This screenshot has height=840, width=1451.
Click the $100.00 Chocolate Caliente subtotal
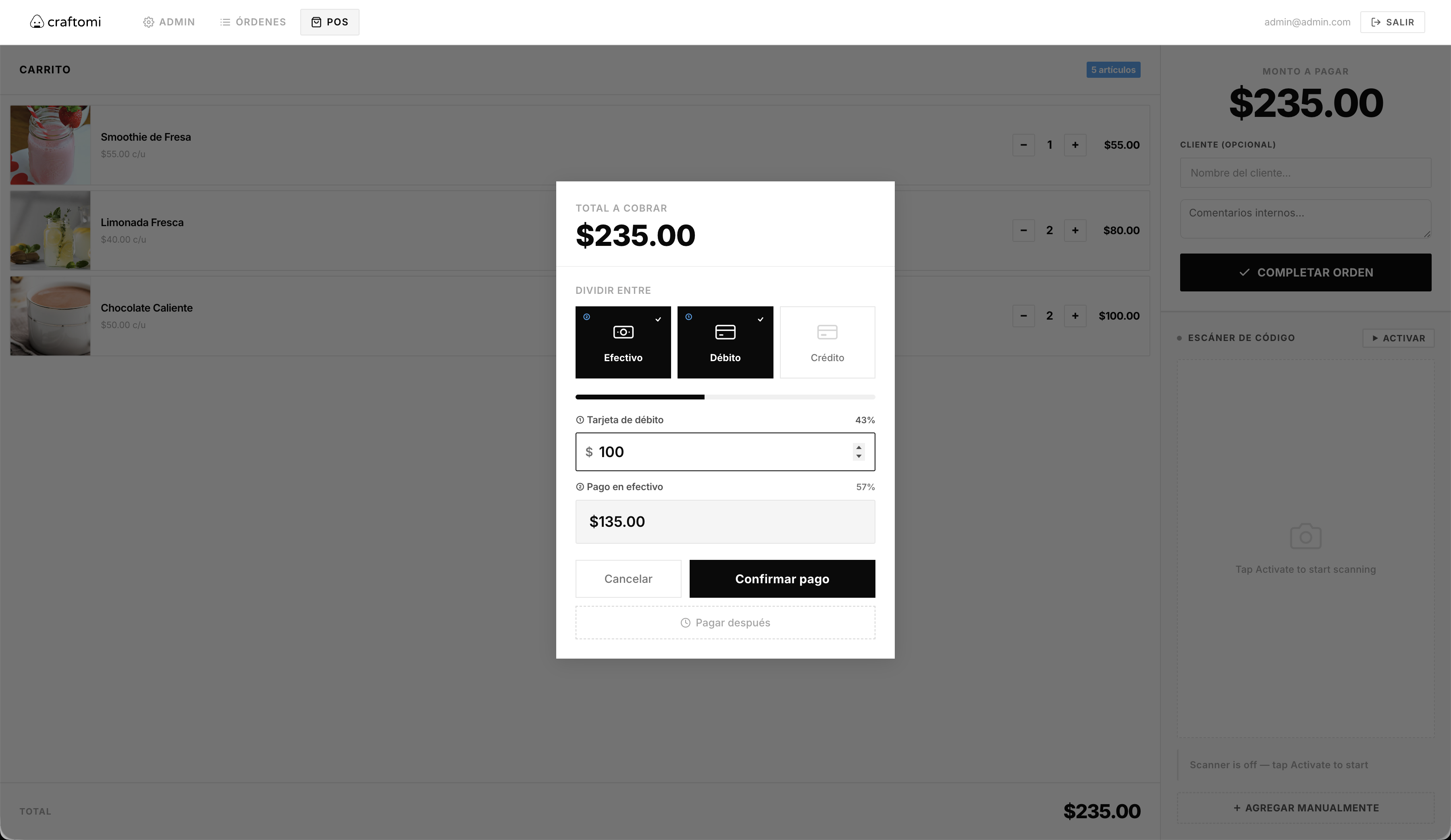pyautogui.click(x=1119, y=316)
